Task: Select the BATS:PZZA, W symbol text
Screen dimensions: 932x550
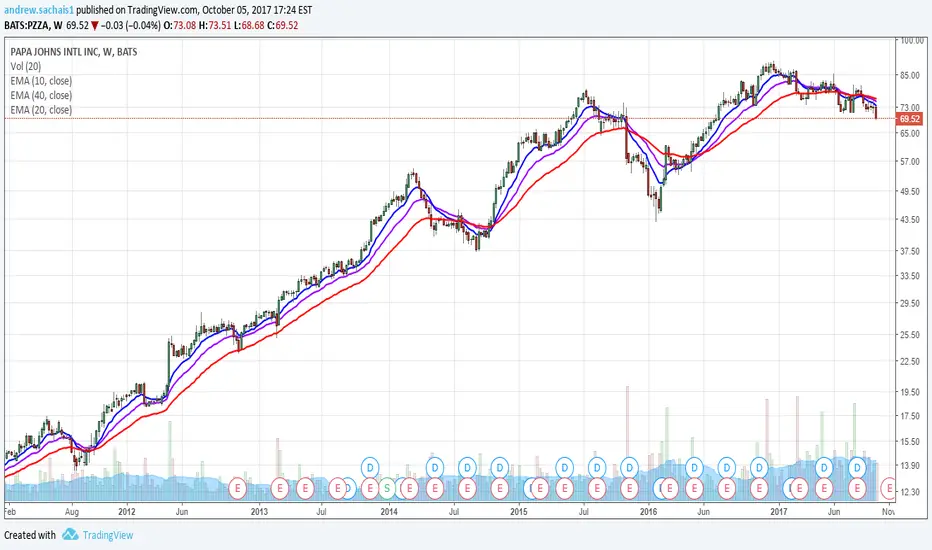Action: (x=33, y=26)
